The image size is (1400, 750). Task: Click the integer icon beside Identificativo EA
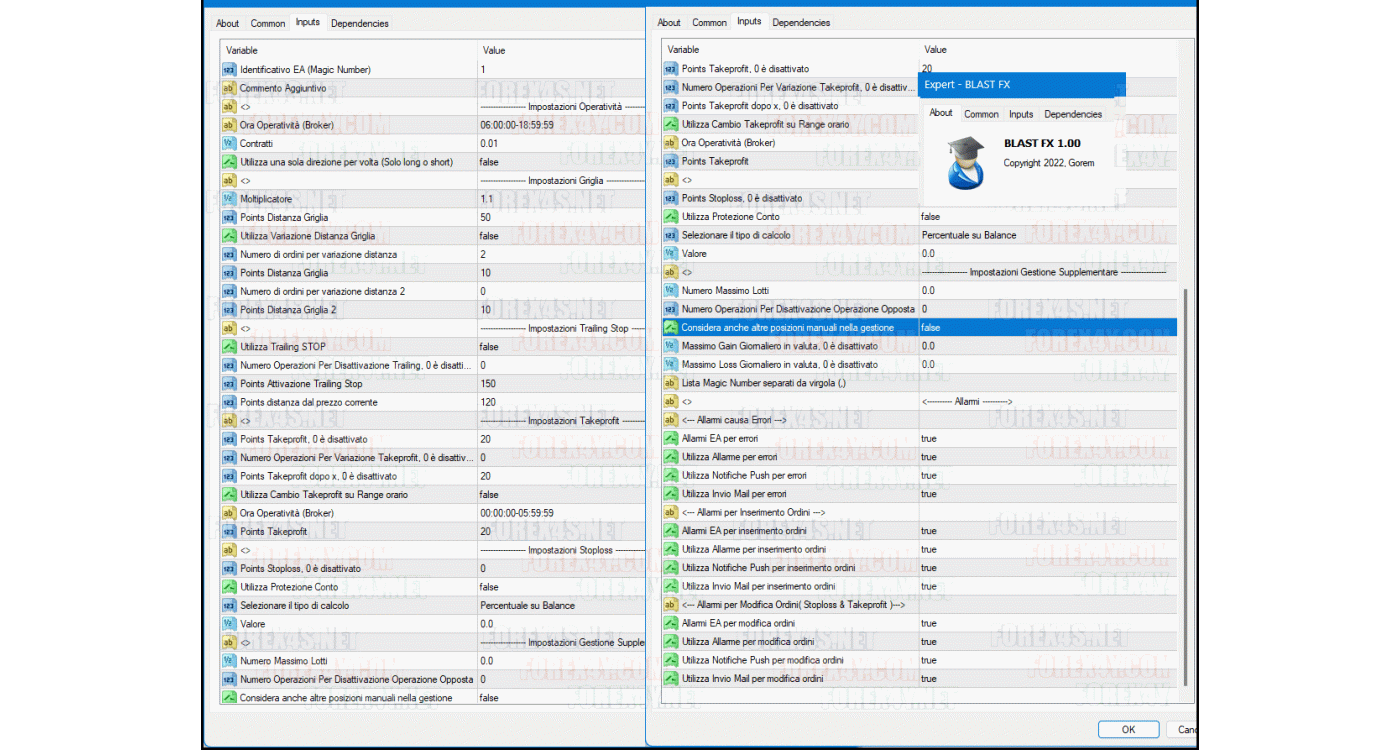pyautogui.click(x=228, y=70)
